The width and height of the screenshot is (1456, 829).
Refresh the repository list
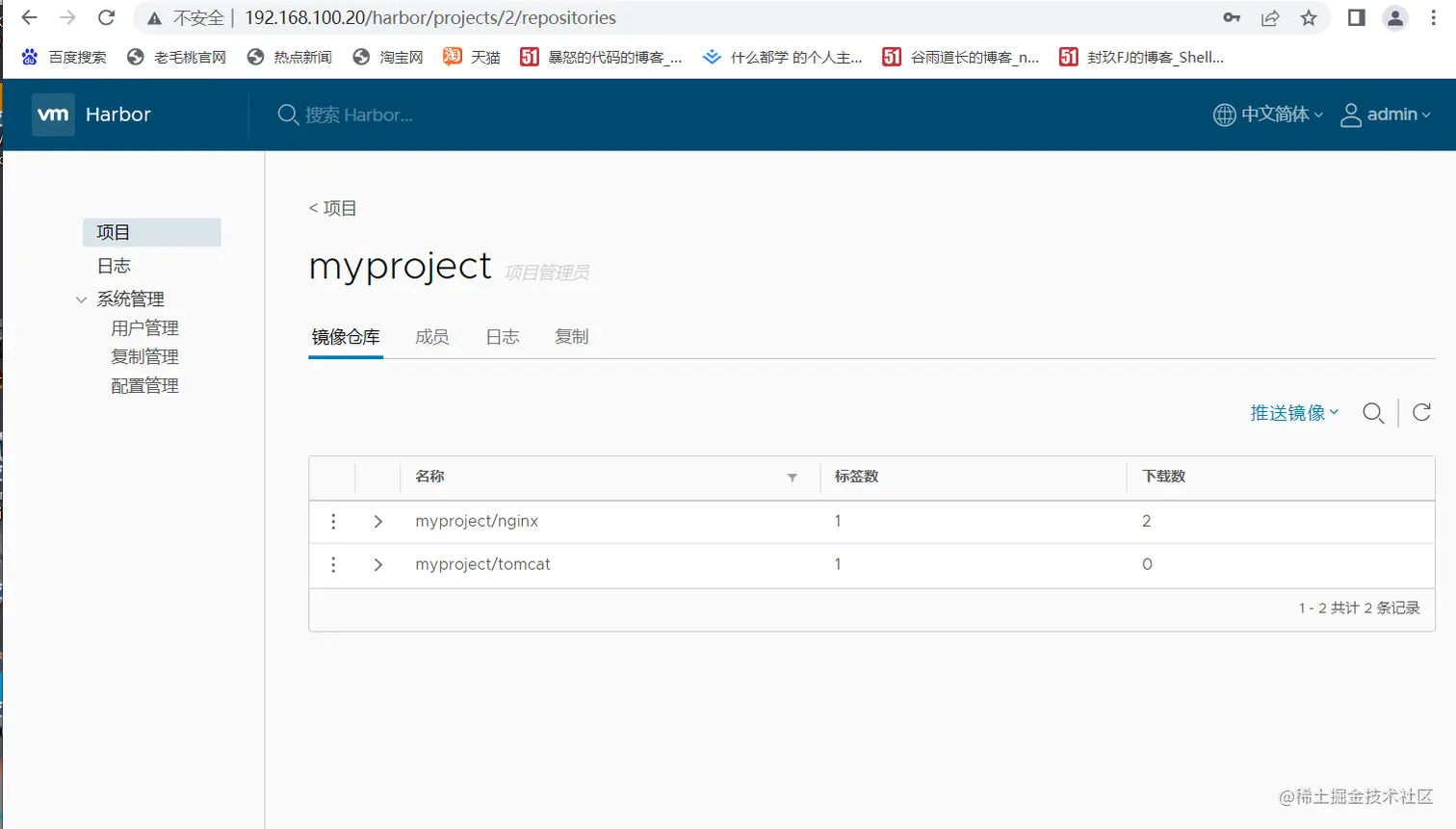[1421, 412]
